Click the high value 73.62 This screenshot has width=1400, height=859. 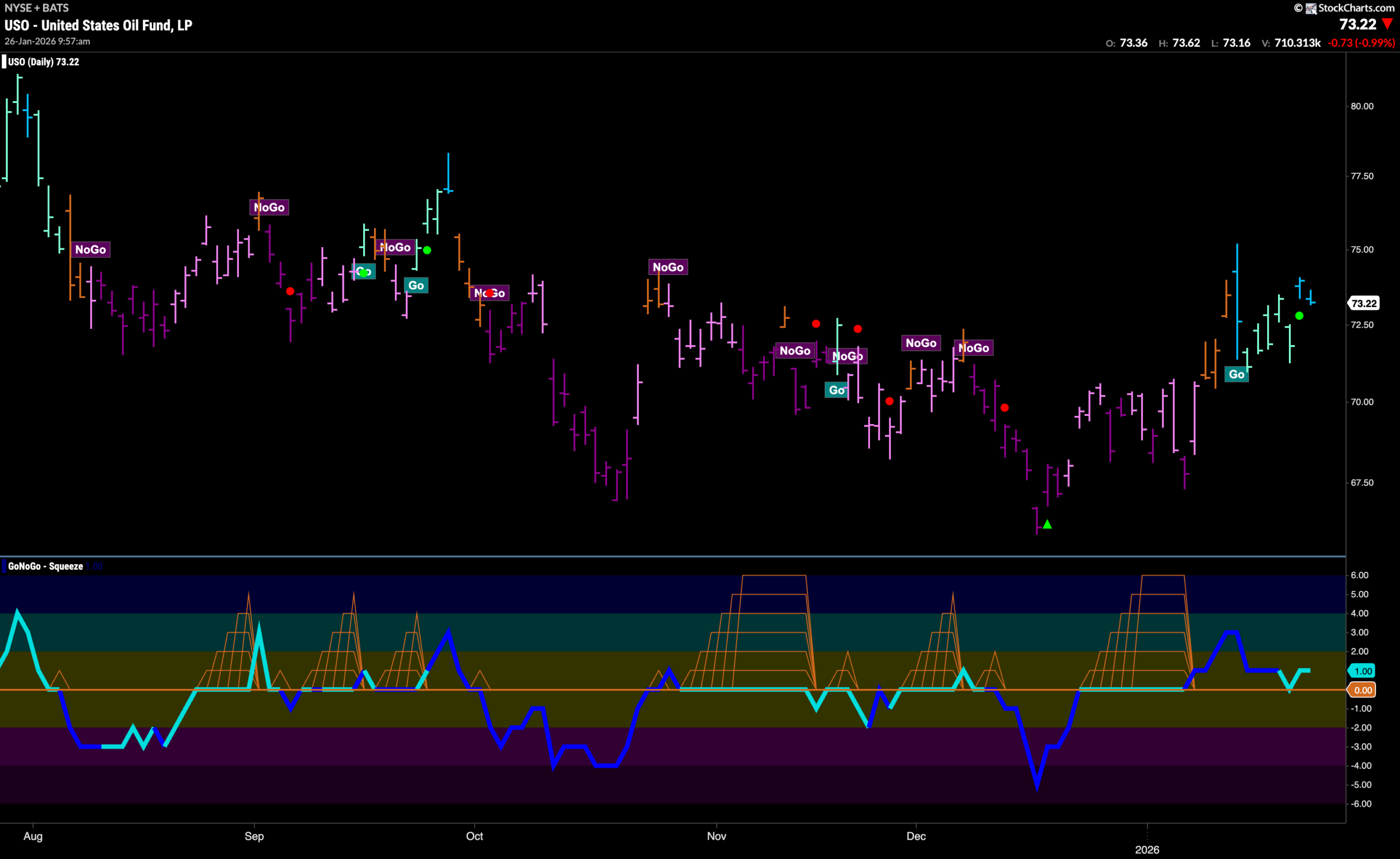click(x=1186, y=43)
